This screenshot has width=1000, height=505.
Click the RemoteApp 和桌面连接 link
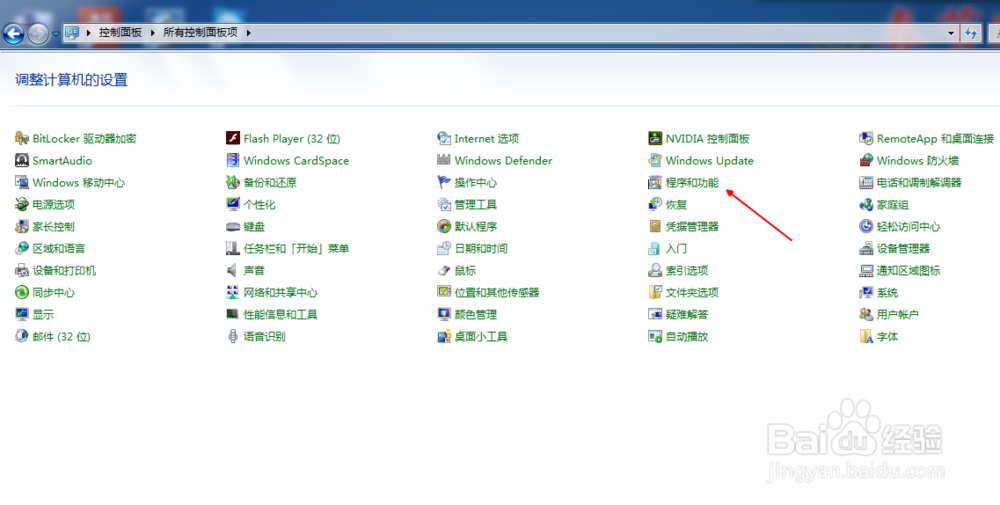tap(935, 138)
